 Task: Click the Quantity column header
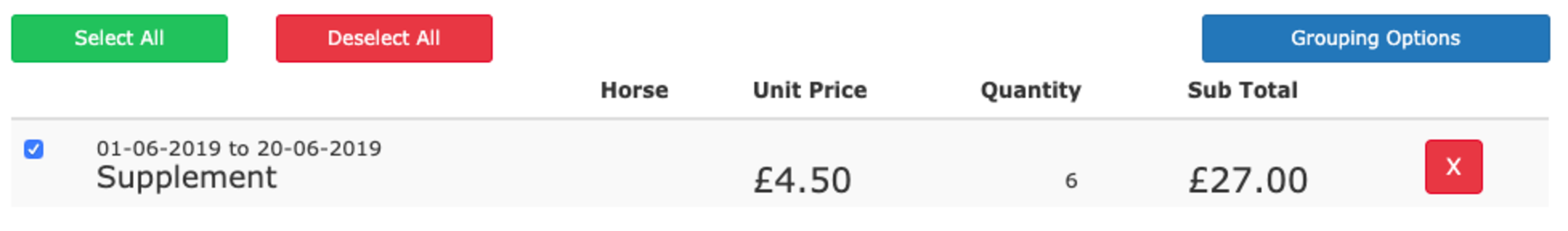1030,90
